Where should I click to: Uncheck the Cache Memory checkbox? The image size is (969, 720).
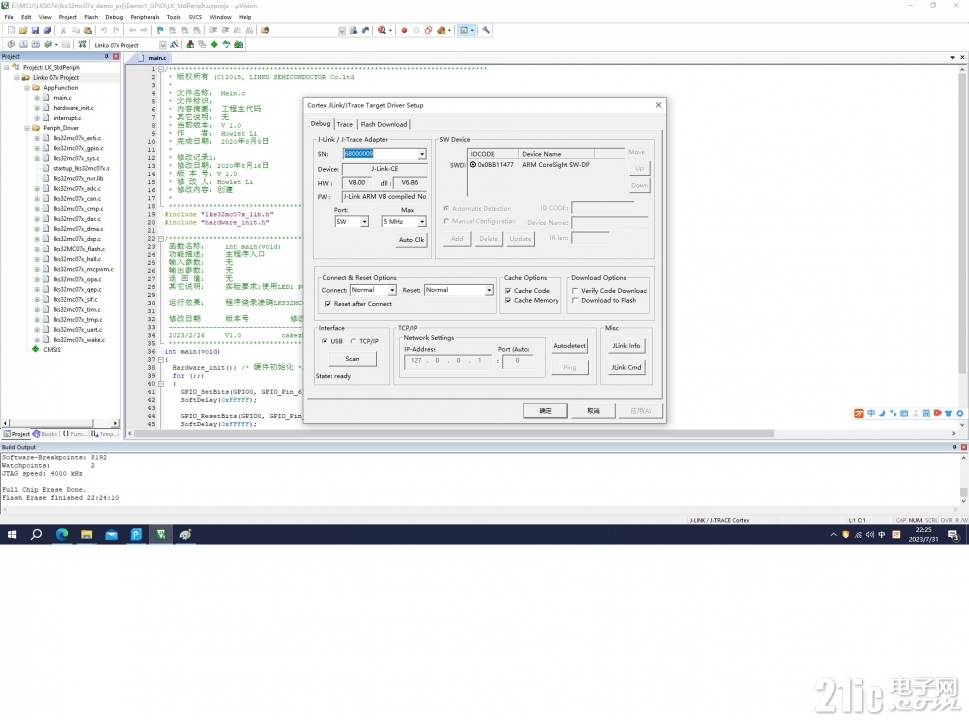pyautogui.click(x=508, y=300)
